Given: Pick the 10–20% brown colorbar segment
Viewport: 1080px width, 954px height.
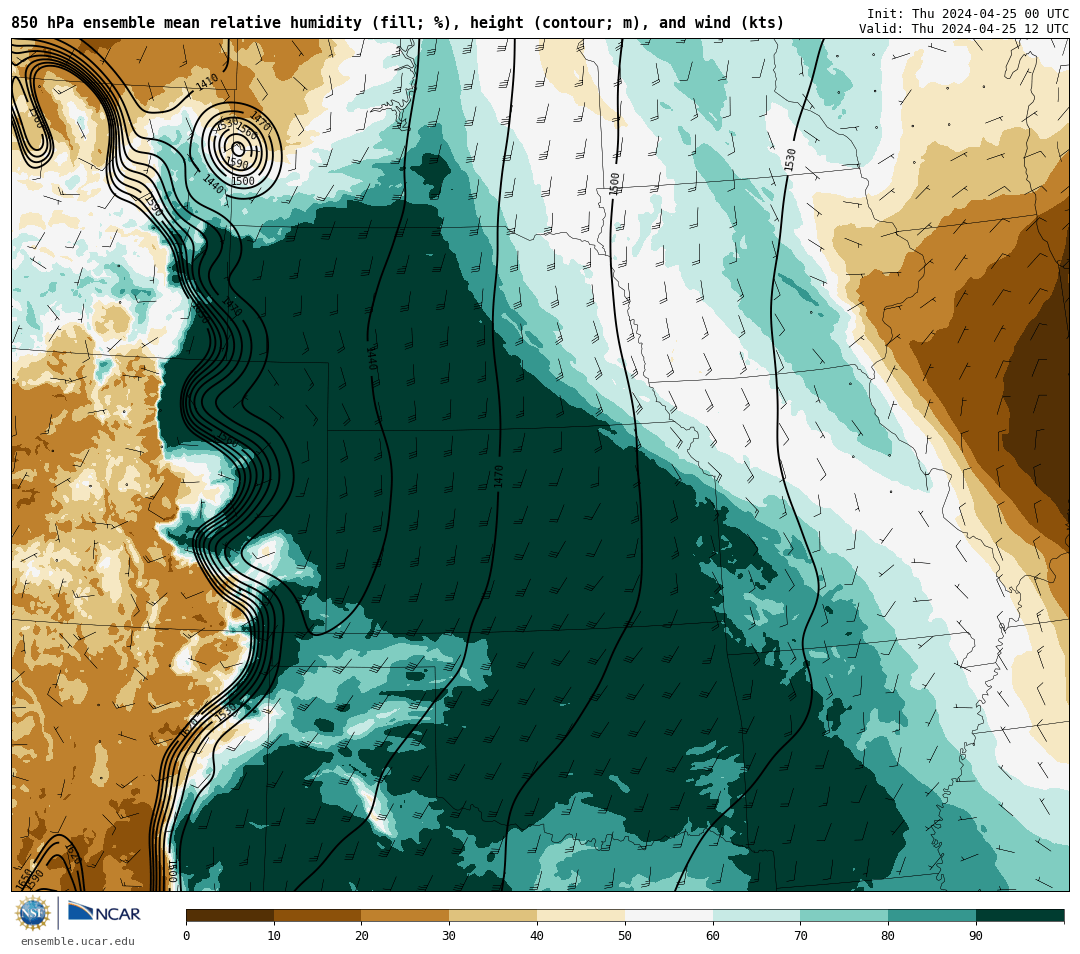Looking at the screenshot, I should [x=318, y=916].
